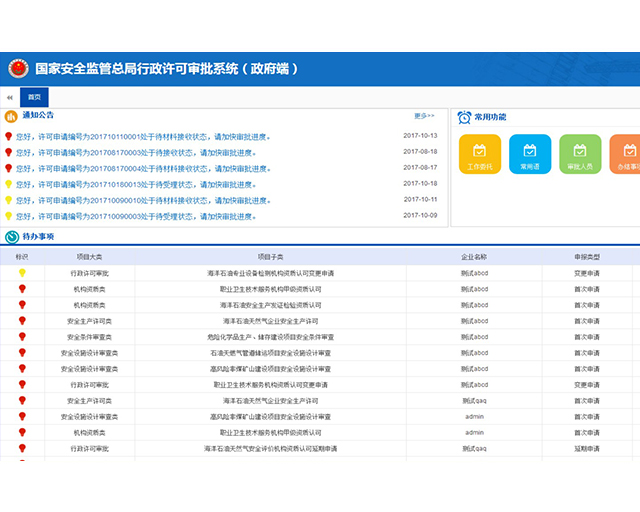
Task: Open notice for application 201710090003
Action: [x=130, y=216]
